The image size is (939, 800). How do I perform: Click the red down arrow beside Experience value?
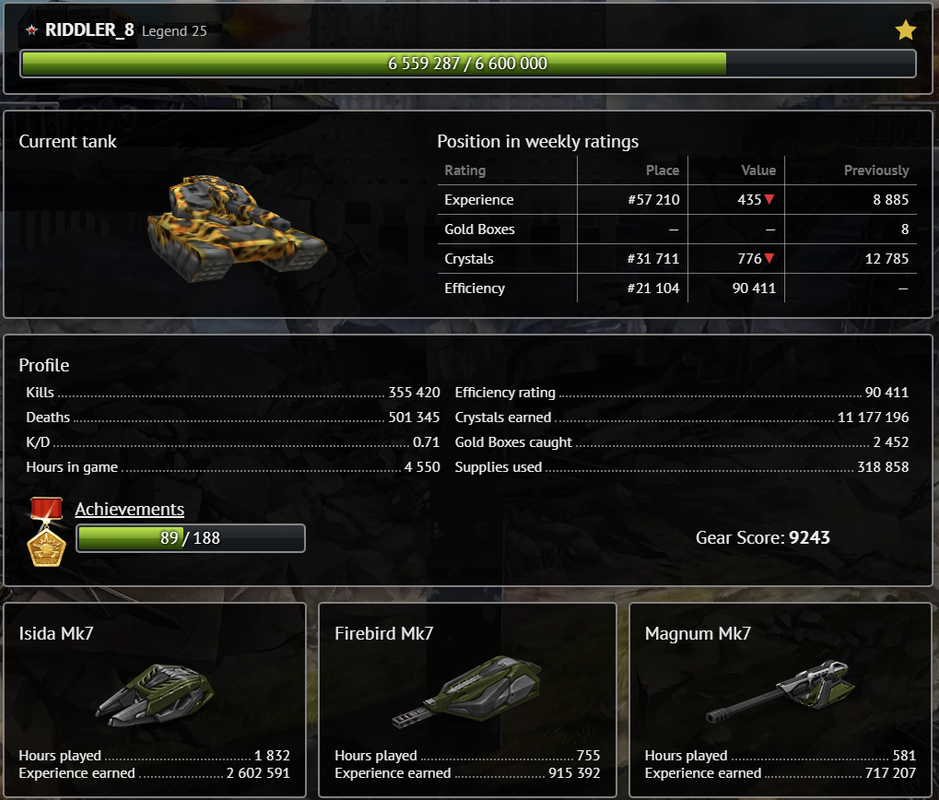pyautogui.click(x=770, y=199)
